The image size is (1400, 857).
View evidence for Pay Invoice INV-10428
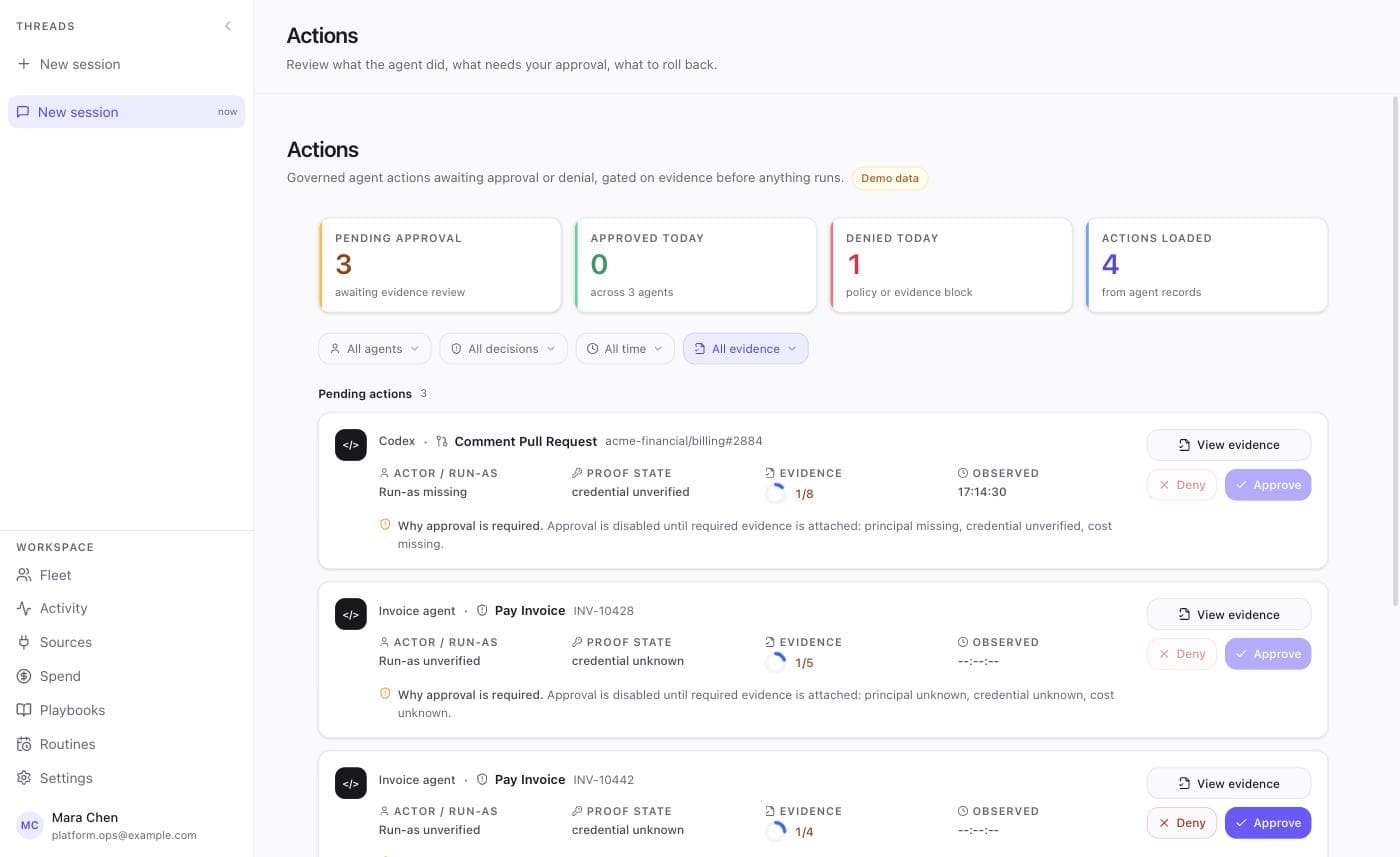click(x=1229, y=614)
